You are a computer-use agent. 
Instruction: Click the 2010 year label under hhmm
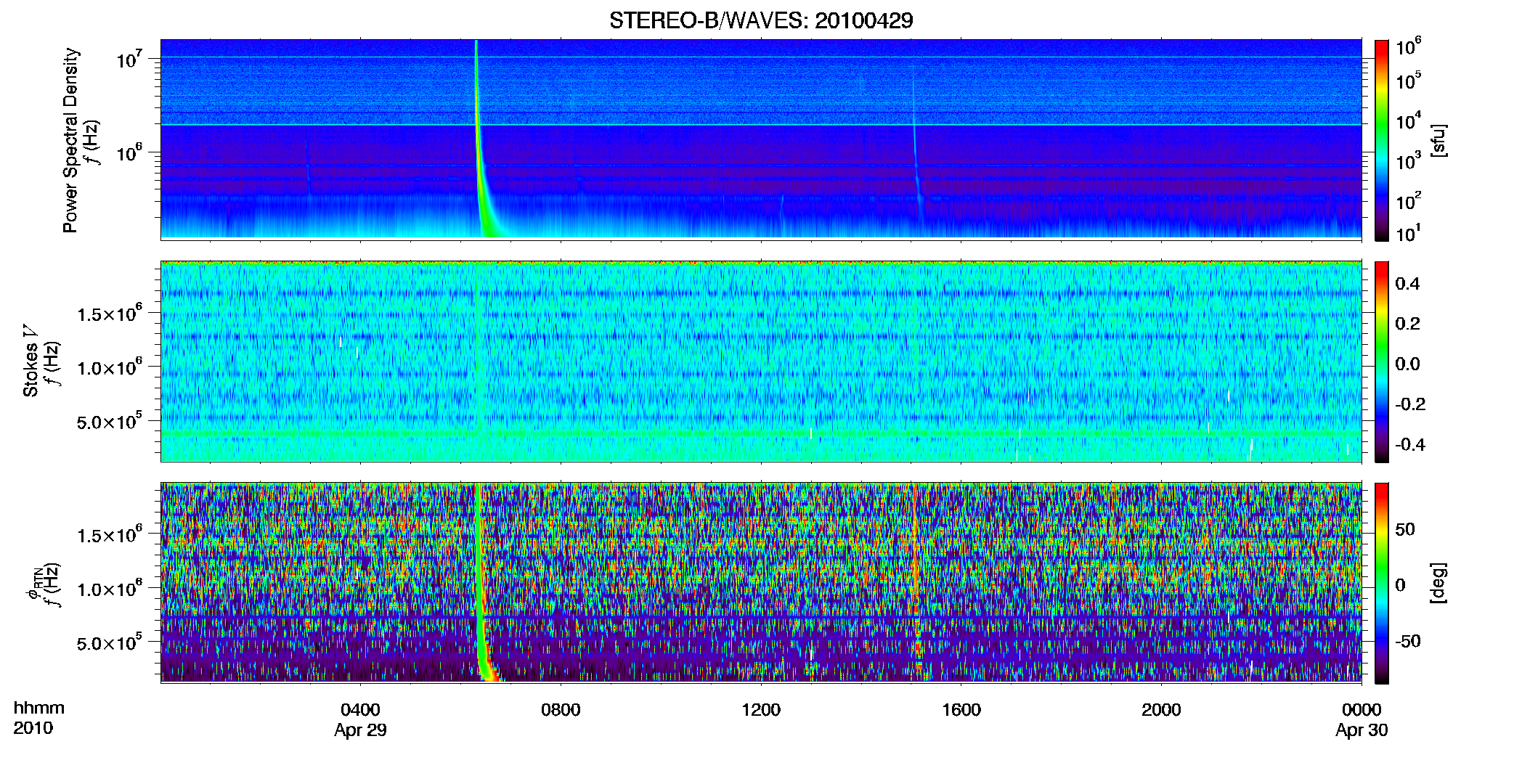[33, 727]
